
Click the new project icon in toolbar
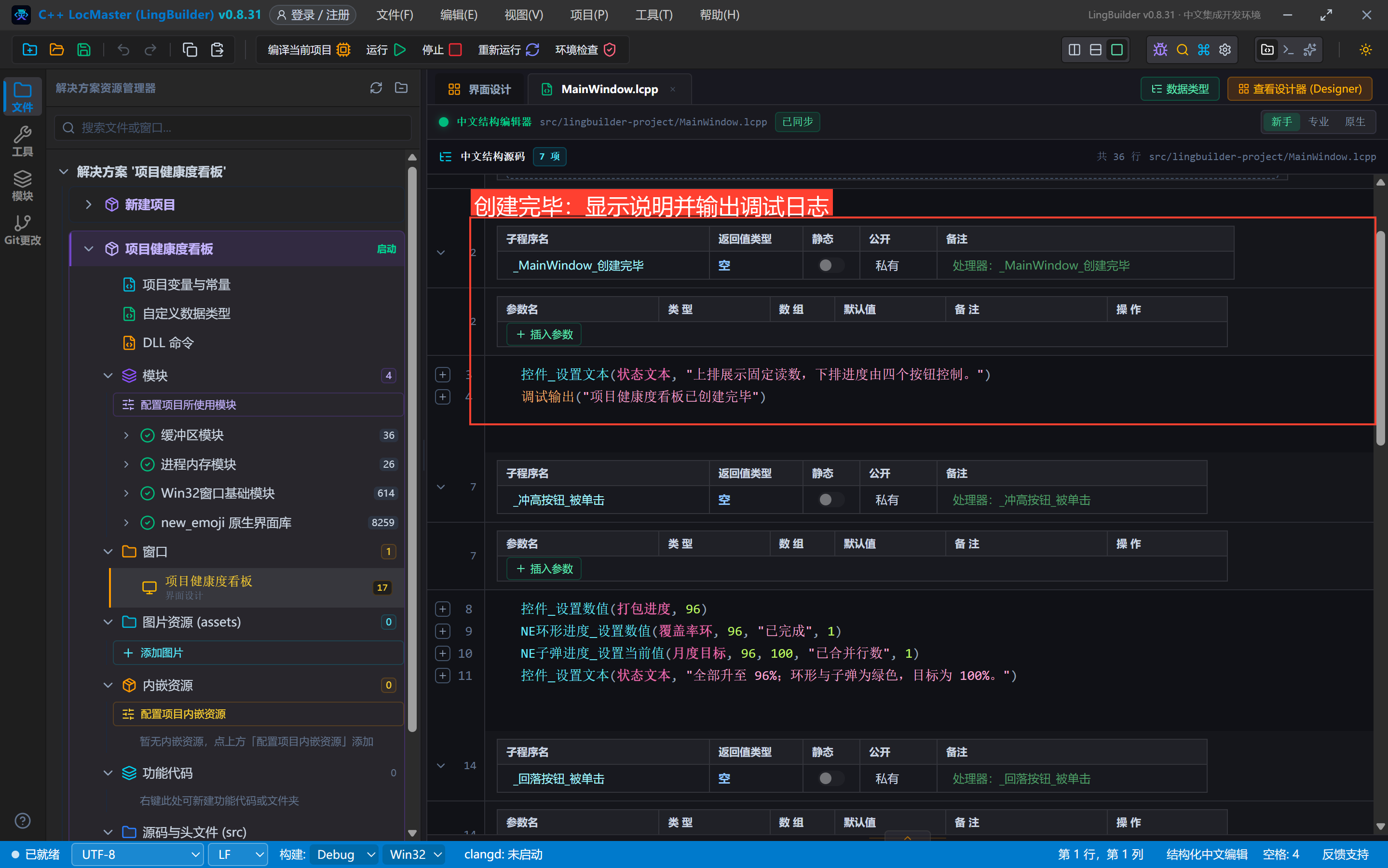click(x=30, y=50)
